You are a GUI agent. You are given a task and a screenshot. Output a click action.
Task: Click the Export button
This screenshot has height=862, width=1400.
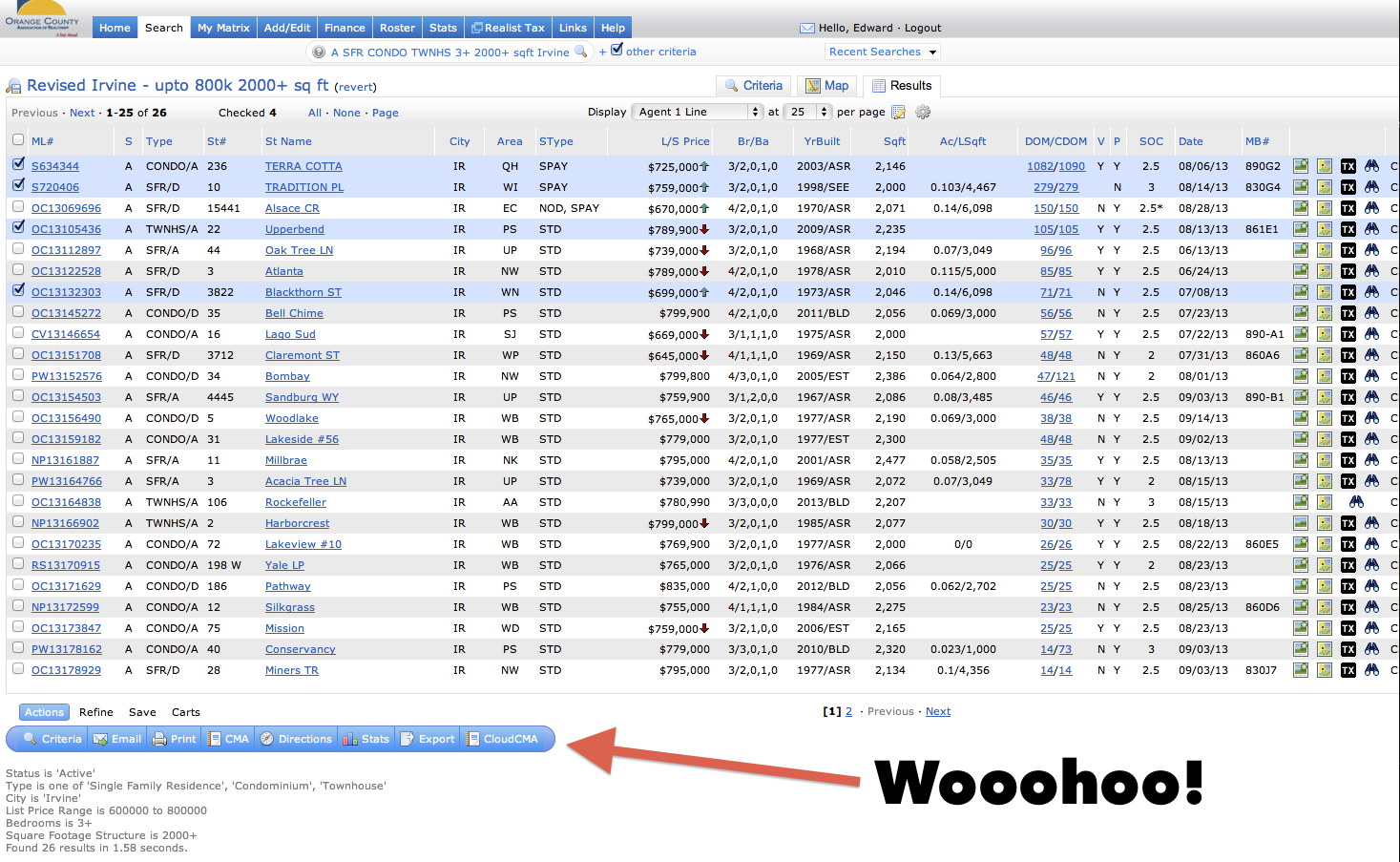[x=427, y=738]
